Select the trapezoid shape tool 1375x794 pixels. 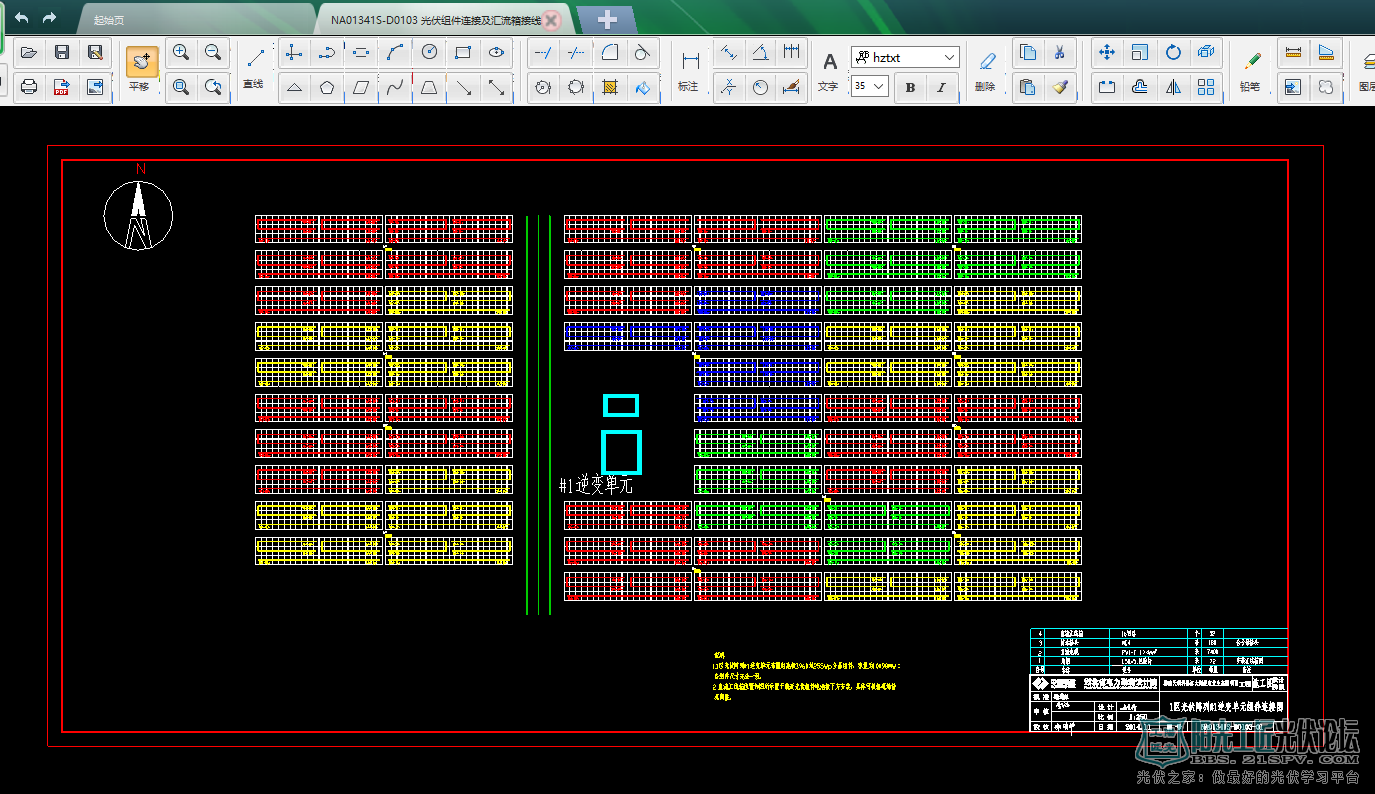[x=429, y=87]
